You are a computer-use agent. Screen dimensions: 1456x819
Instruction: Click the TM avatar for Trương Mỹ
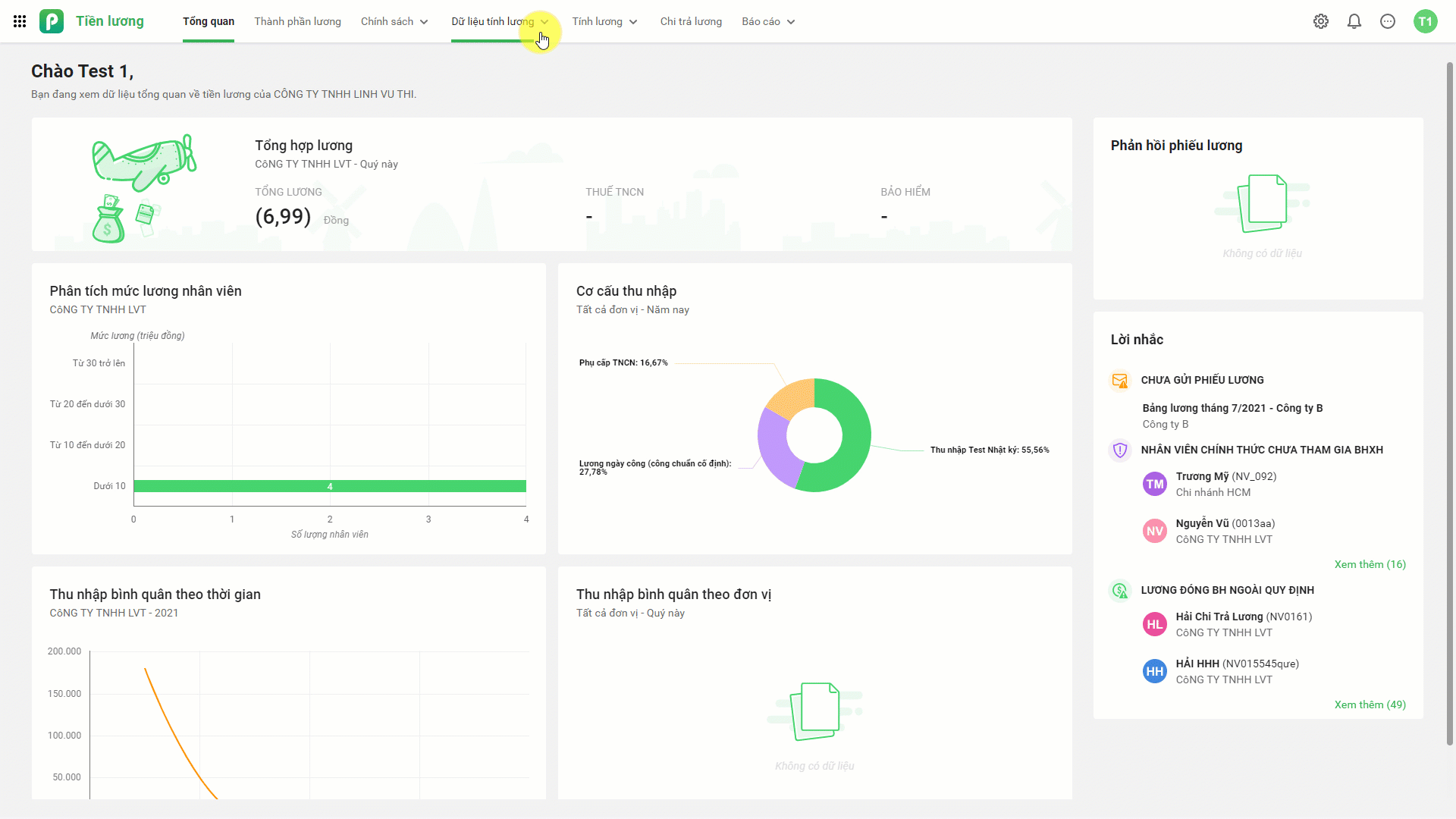(1155, 484)
